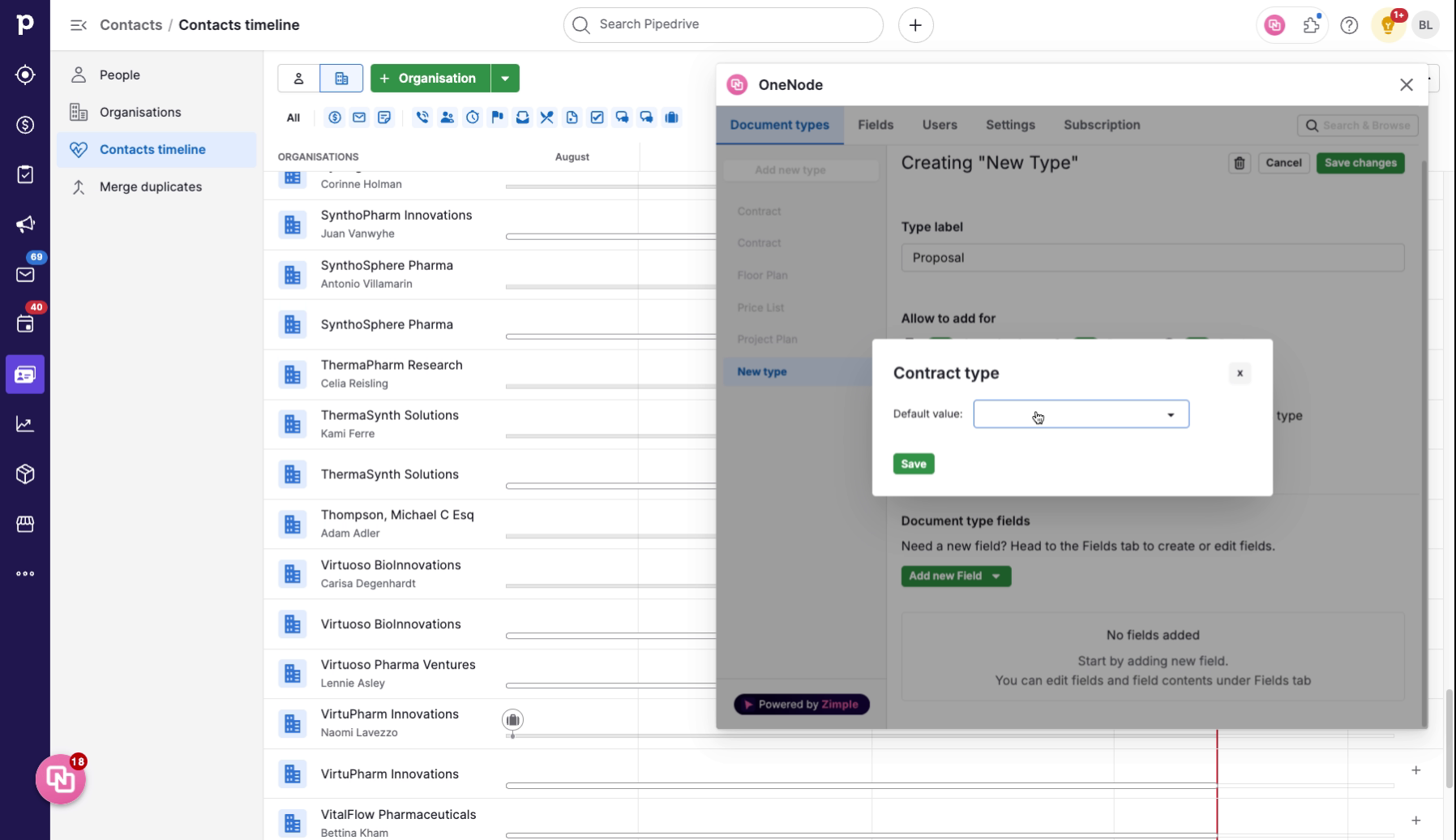The width and height of the screenshot is (1456, 840).
Task: Filter the timeline by notes
Action: coord(384,118)
